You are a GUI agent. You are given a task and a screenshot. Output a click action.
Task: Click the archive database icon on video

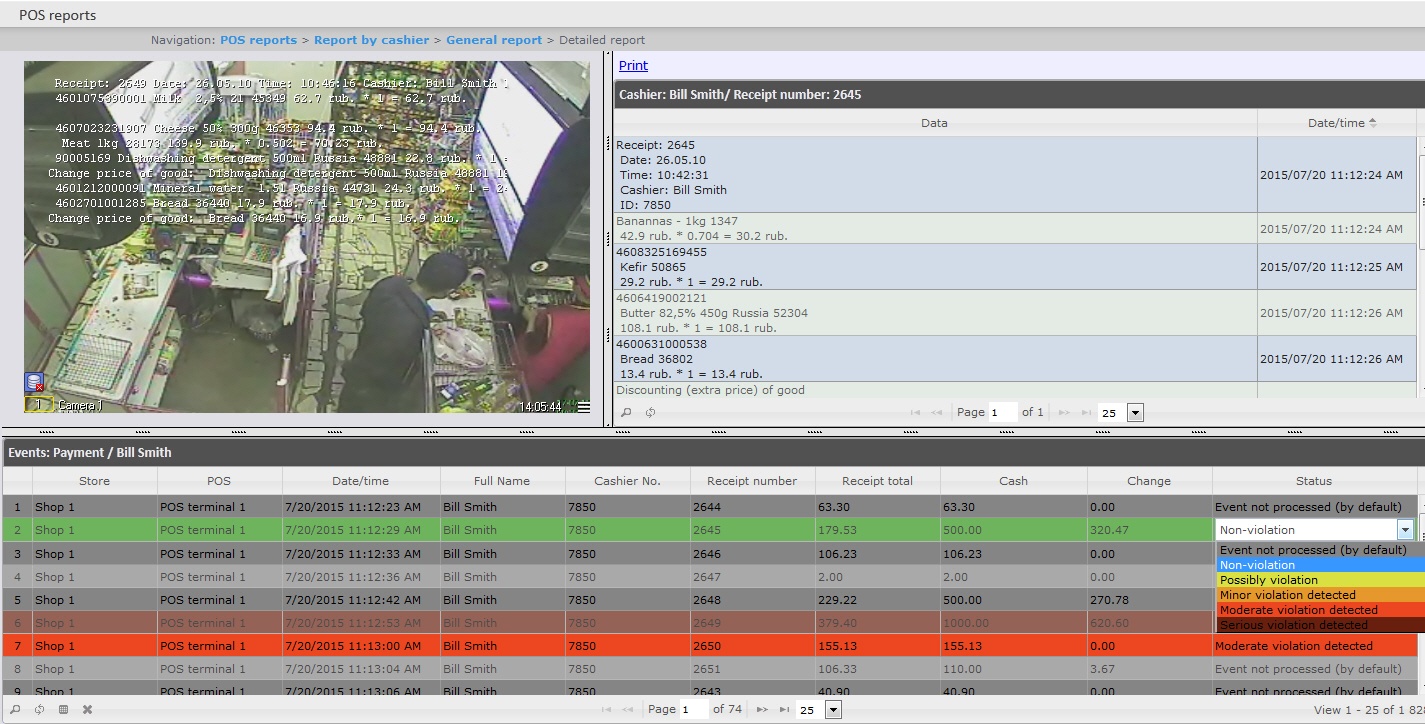point(34,383)
